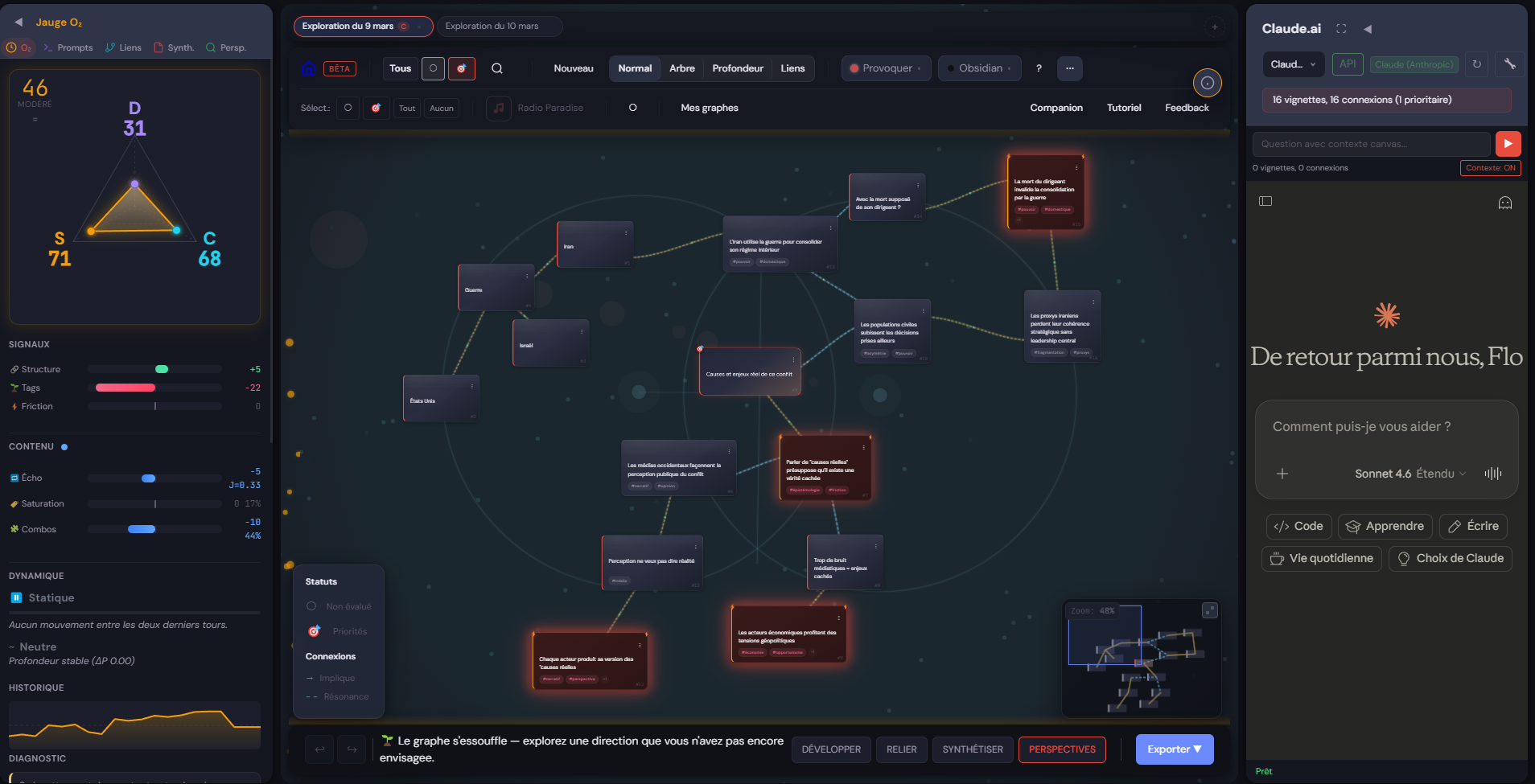Open the Provoquer dropdown

pyautogui.click(x=886, y=68)
